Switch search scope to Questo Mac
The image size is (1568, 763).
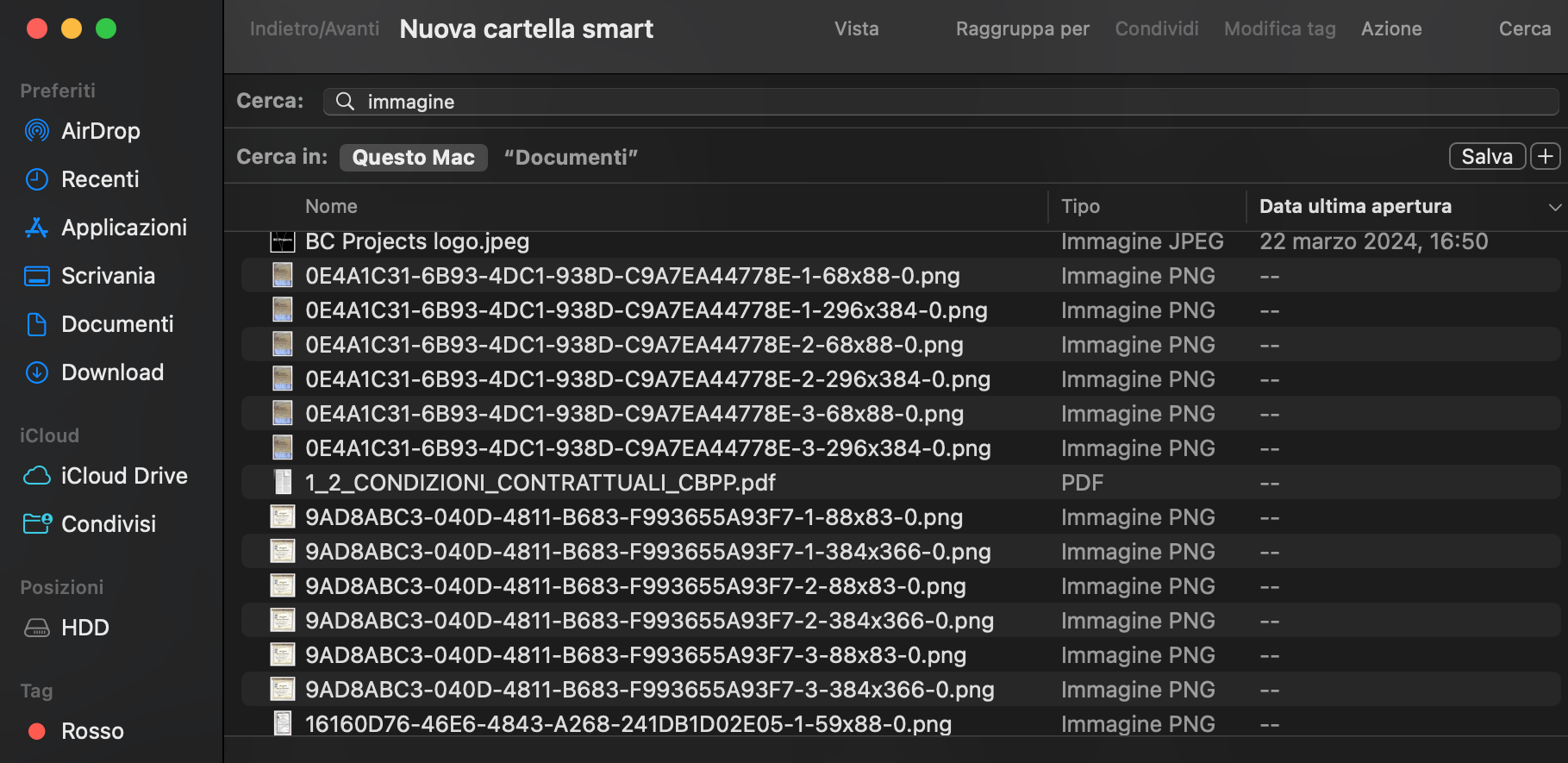click(x=413, y=157)
